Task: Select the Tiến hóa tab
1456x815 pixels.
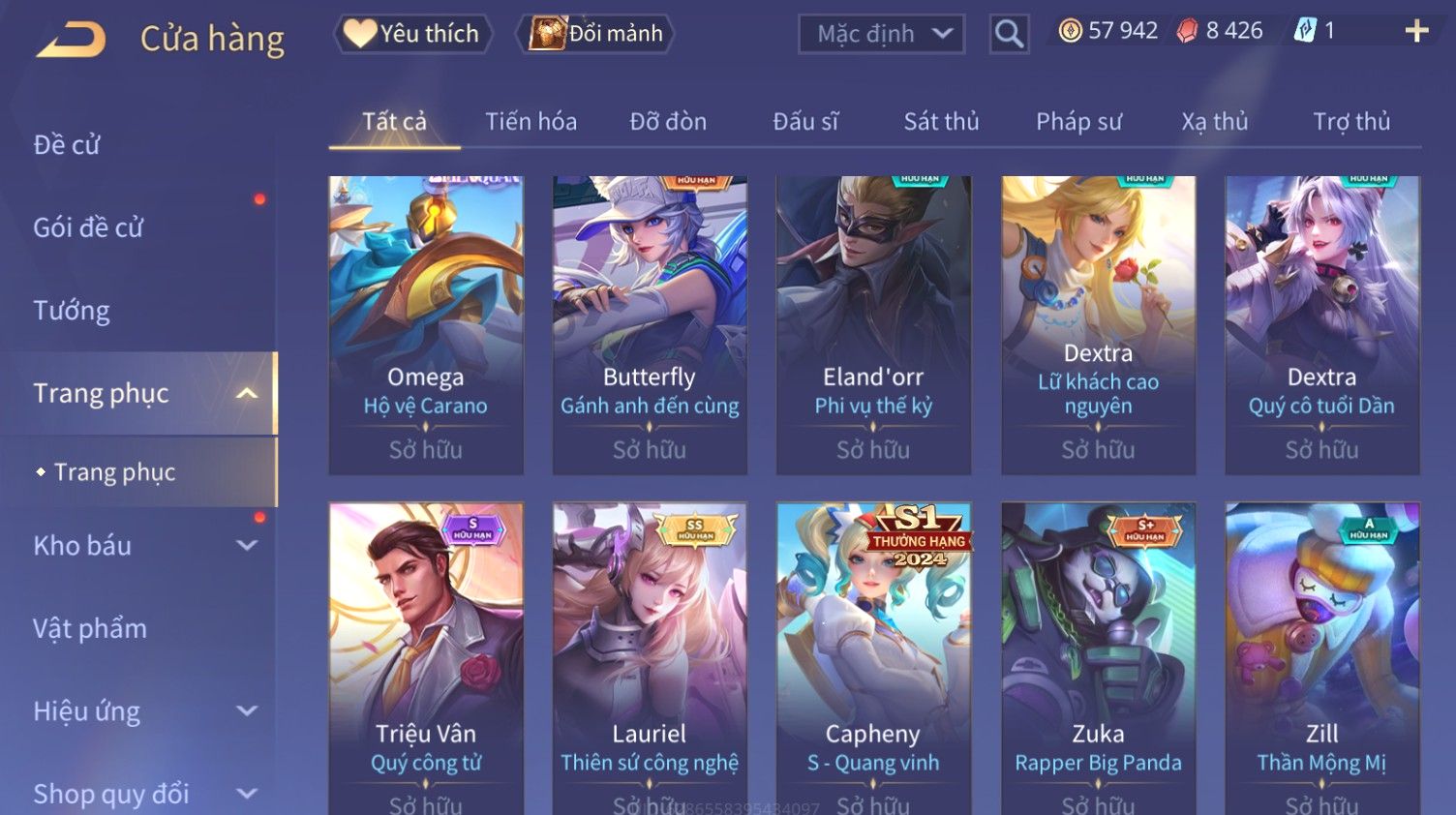Action: tap(531, 121)
